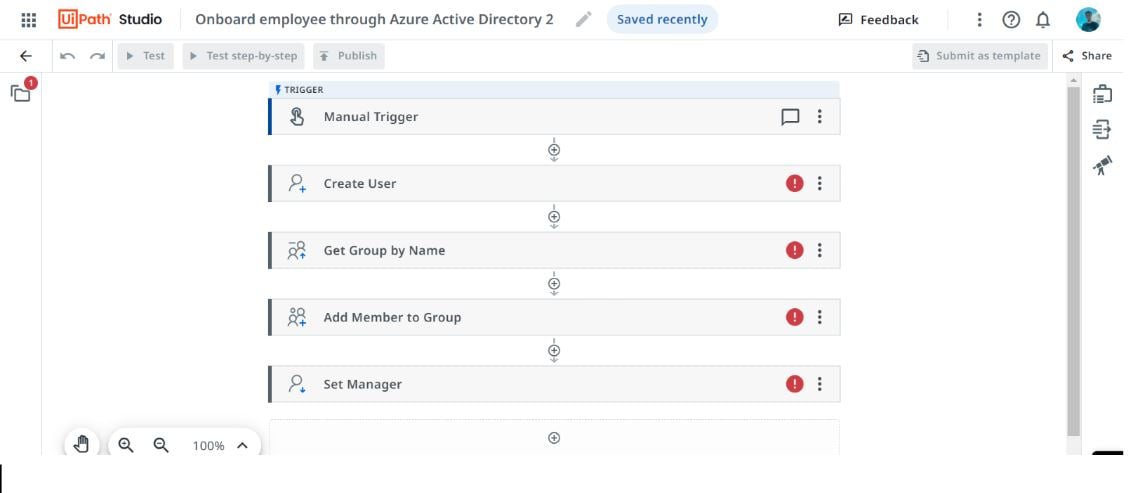Open Create User options menu
Screen dimensions: 1140x493
pos(819,183)
